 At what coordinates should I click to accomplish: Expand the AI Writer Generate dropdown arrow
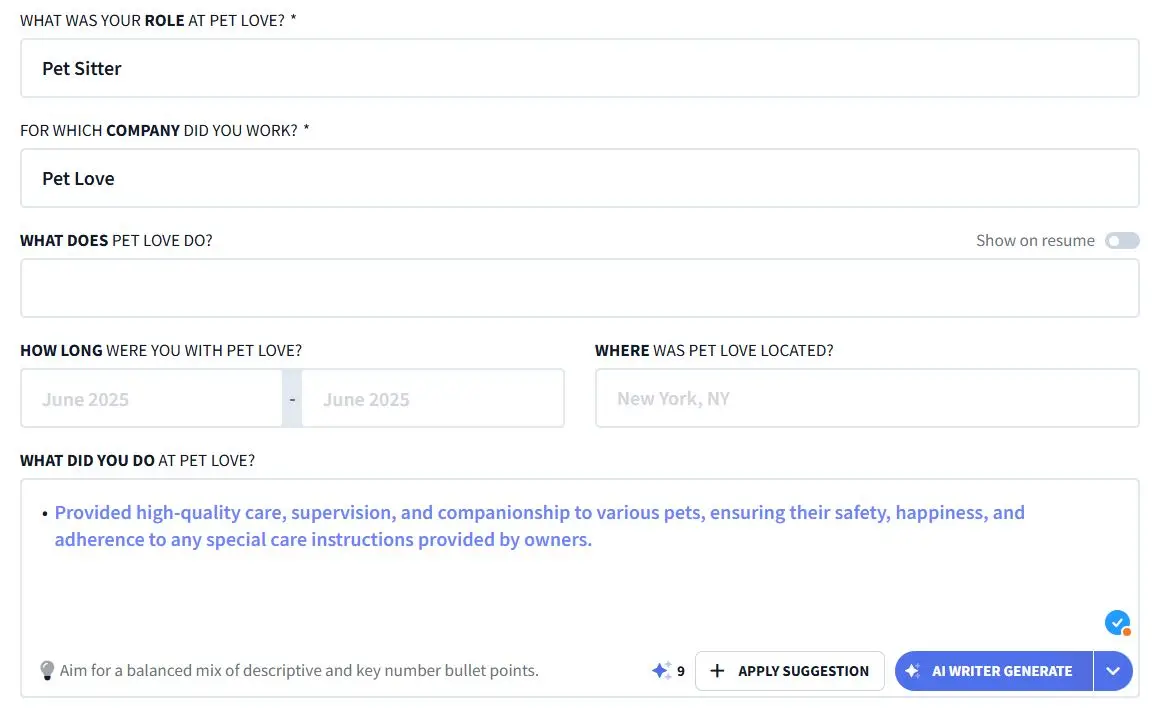[x=1113, y=671]
